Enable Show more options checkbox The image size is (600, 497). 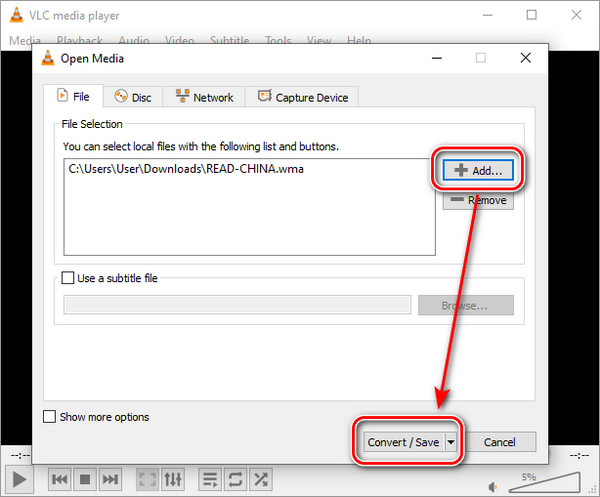point(49,417)
